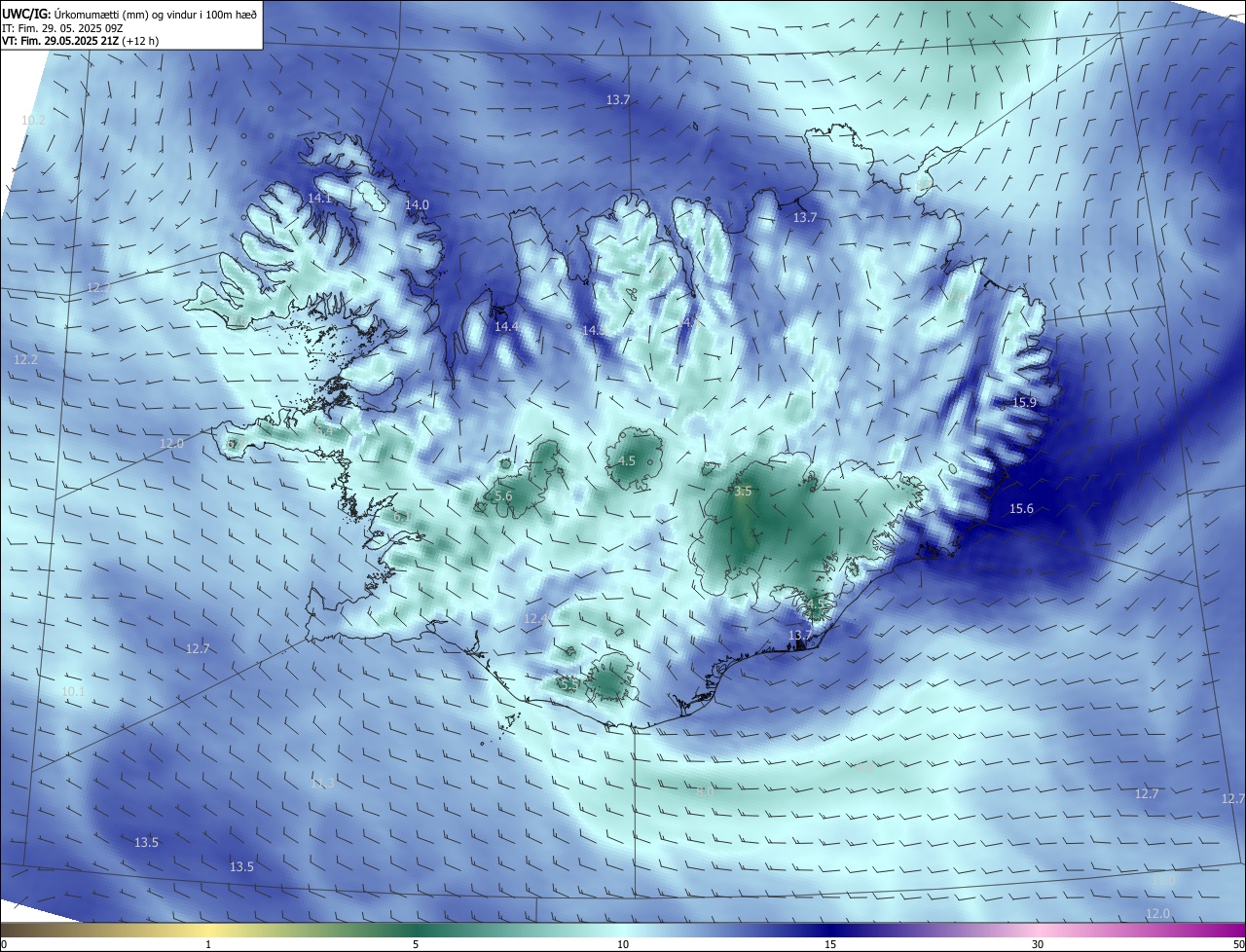Click tick label 50 on the color scale
The width and height of the screenshot is (1246, 952).
1238,944
